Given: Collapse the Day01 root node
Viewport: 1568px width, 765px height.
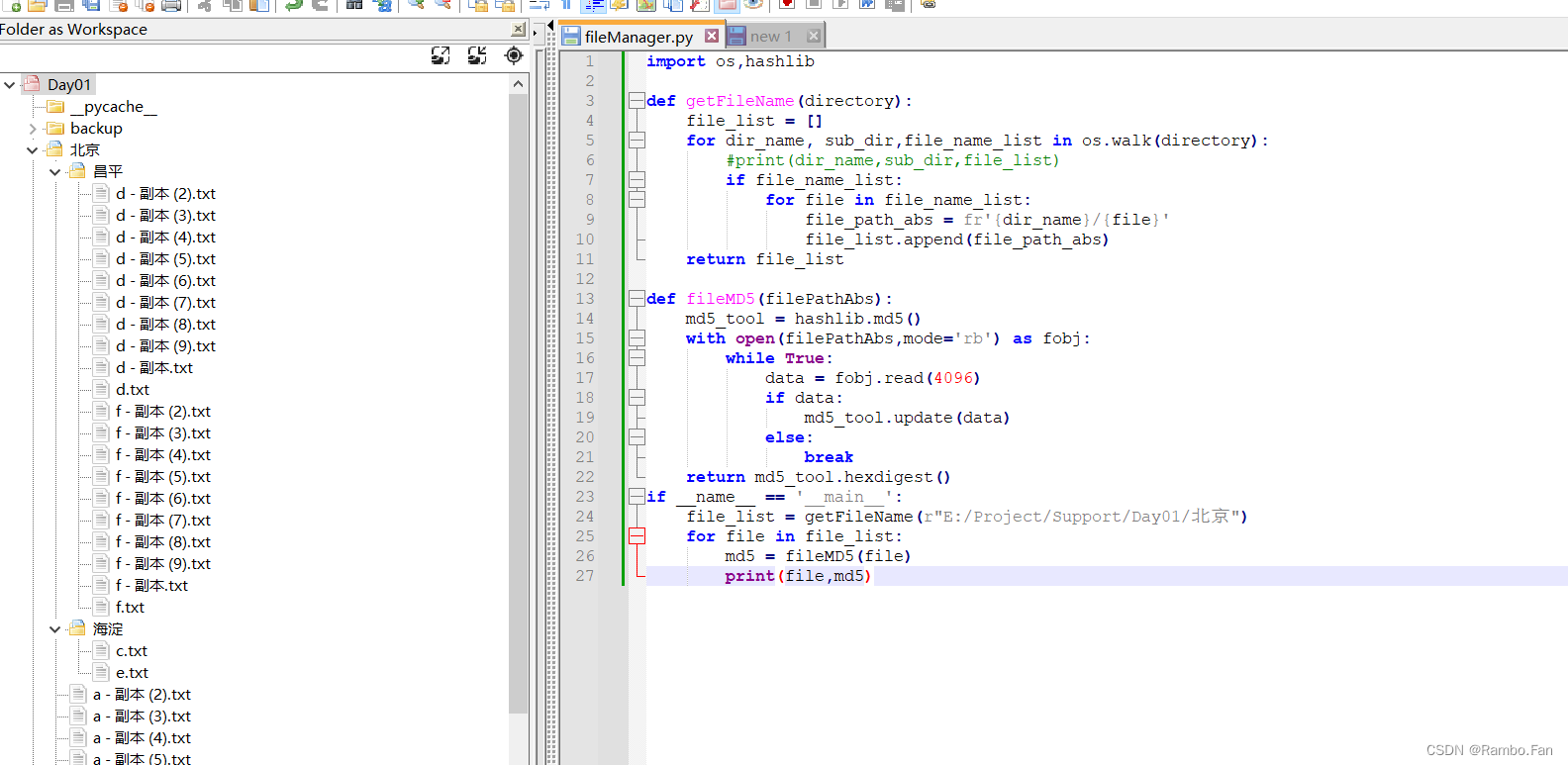Looking at the screenshot, I should click(x=9, y=84).
